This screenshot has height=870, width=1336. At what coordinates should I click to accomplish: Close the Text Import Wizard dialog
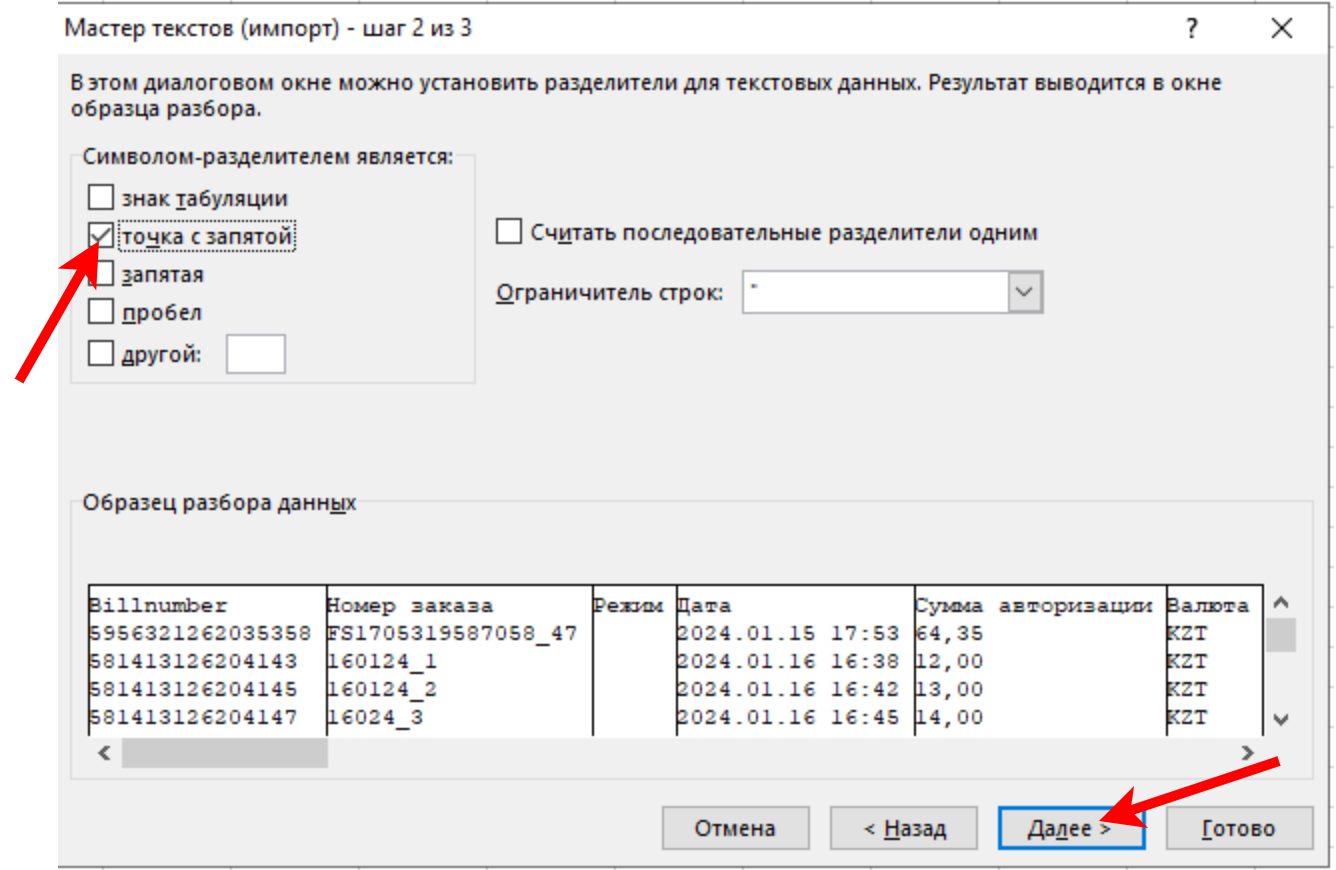click(x=1282, y=29)
